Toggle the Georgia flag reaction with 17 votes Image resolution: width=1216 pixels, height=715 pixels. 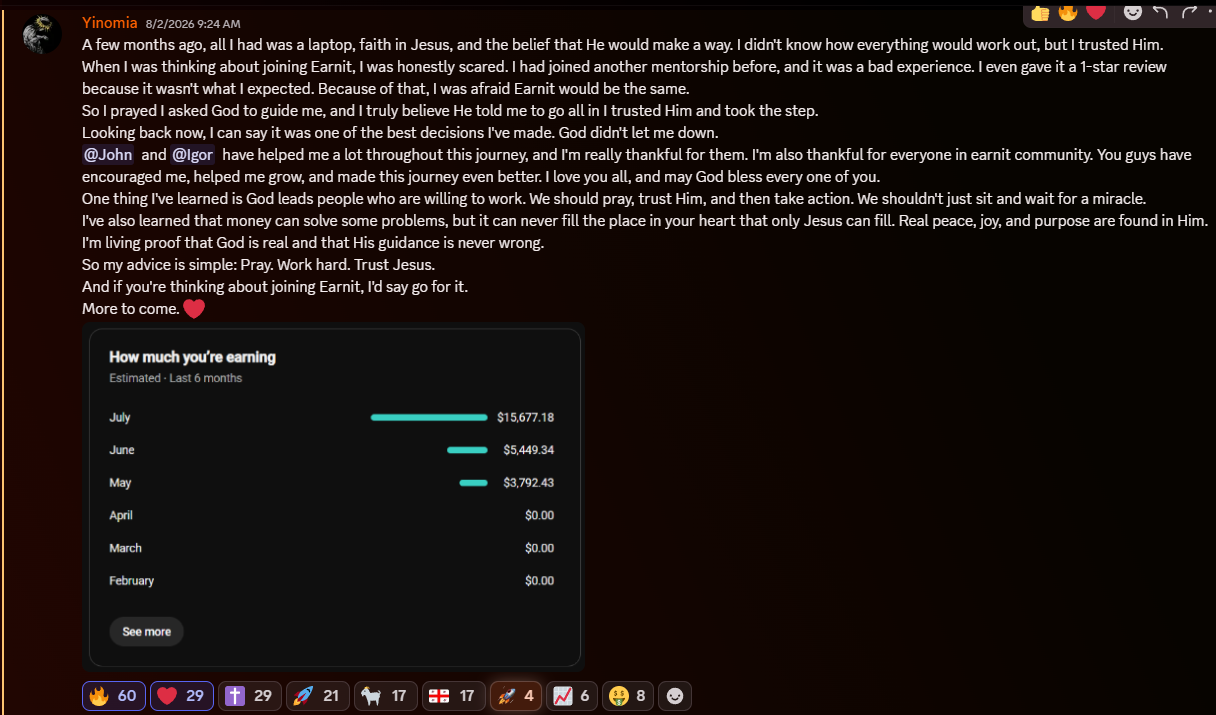453,696
